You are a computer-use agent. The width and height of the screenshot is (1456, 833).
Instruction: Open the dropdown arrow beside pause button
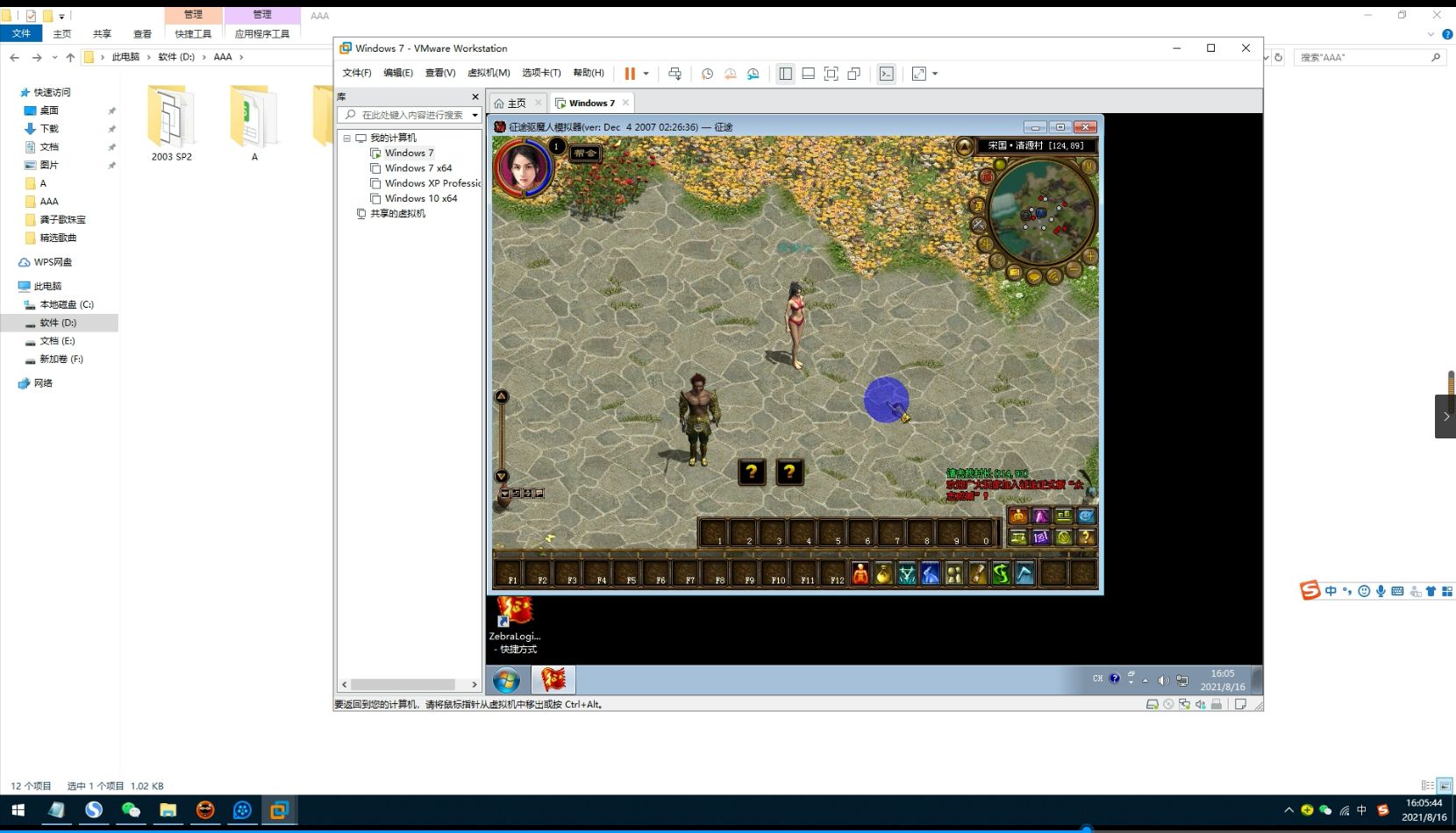pyautogui.click(x=646, y=74)
